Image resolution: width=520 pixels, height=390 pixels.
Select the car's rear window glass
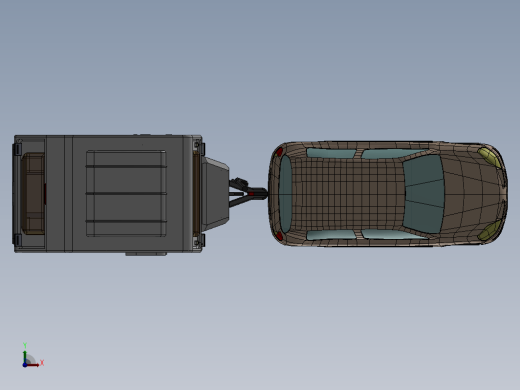(x=285, y=194)
